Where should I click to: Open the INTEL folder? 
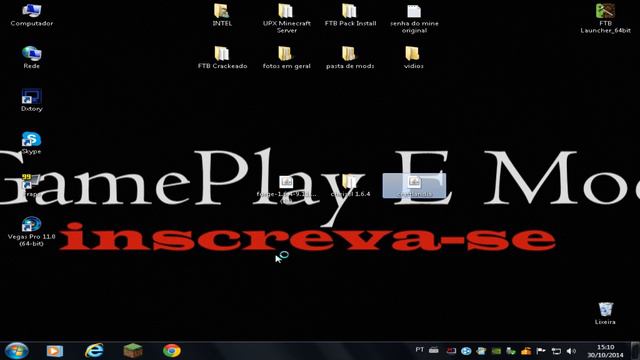pos(222,15)
